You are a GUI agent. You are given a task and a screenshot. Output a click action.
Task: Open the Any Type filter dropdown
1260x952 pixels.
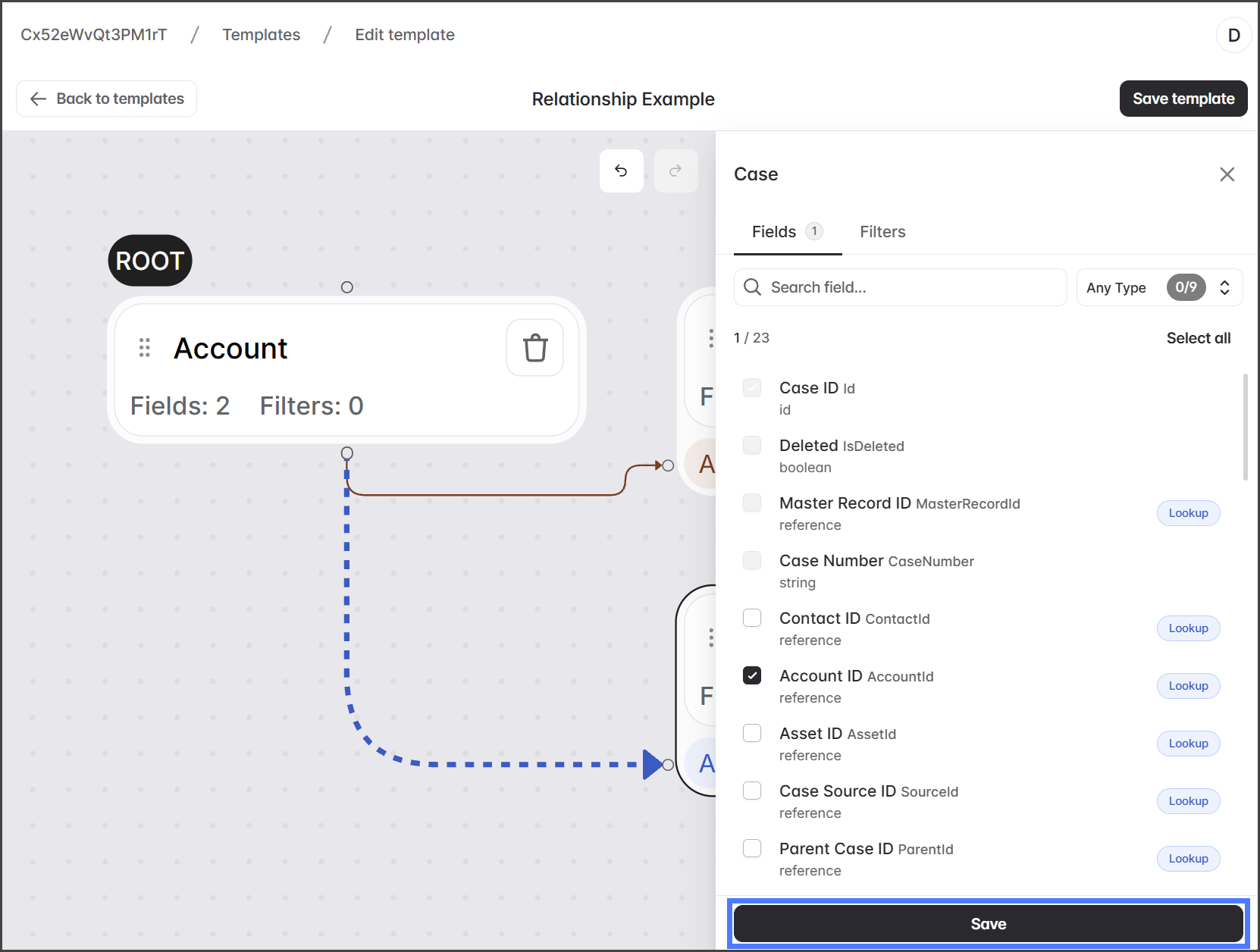tap(1158, 287)
